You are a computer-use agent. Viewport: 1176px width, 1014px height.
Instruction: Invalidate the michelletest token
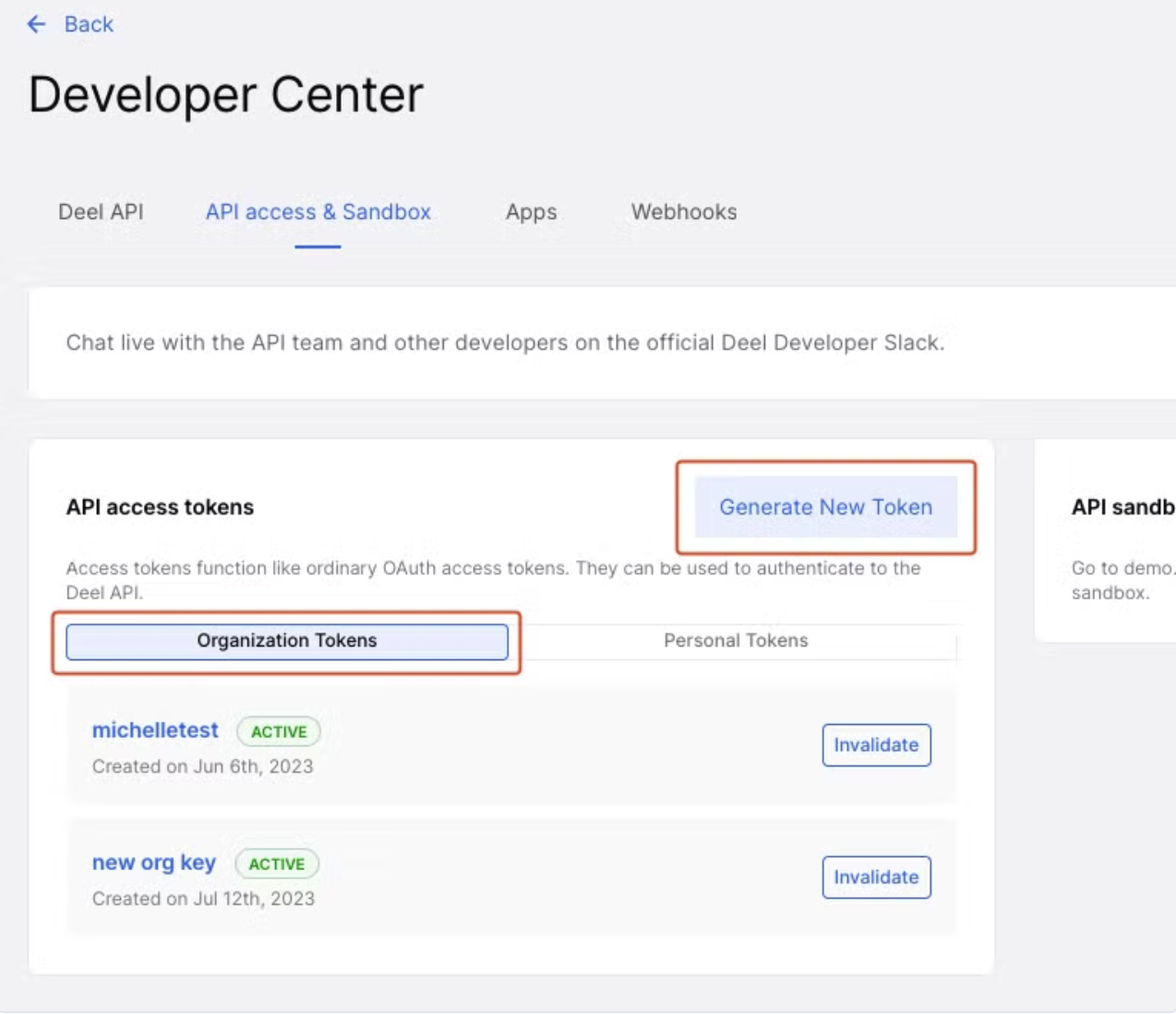click(x=876, y=745)
